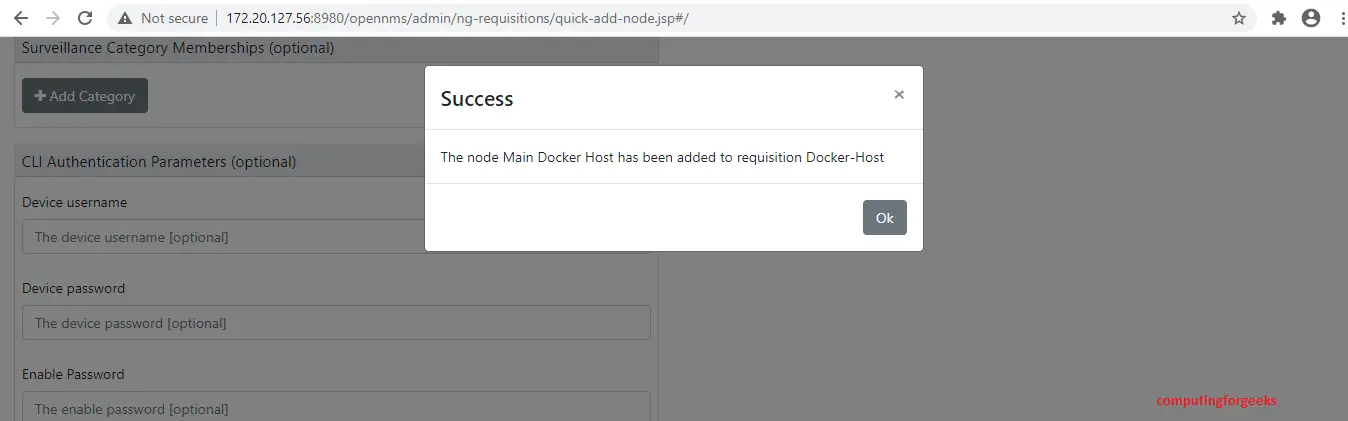The image size is (1348, 421).
Task: Click the computingforgeeks watermark text
Action: coord(1216,401)
